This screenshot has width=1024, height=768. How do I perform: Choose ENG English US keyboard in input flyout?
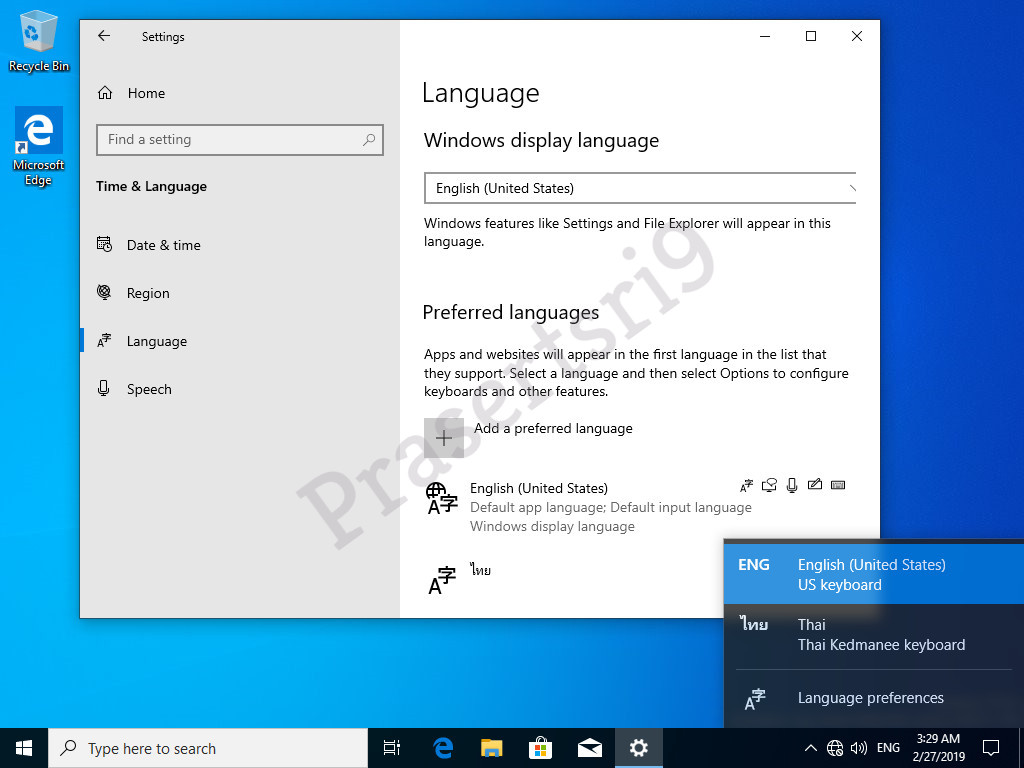[874, 574]
